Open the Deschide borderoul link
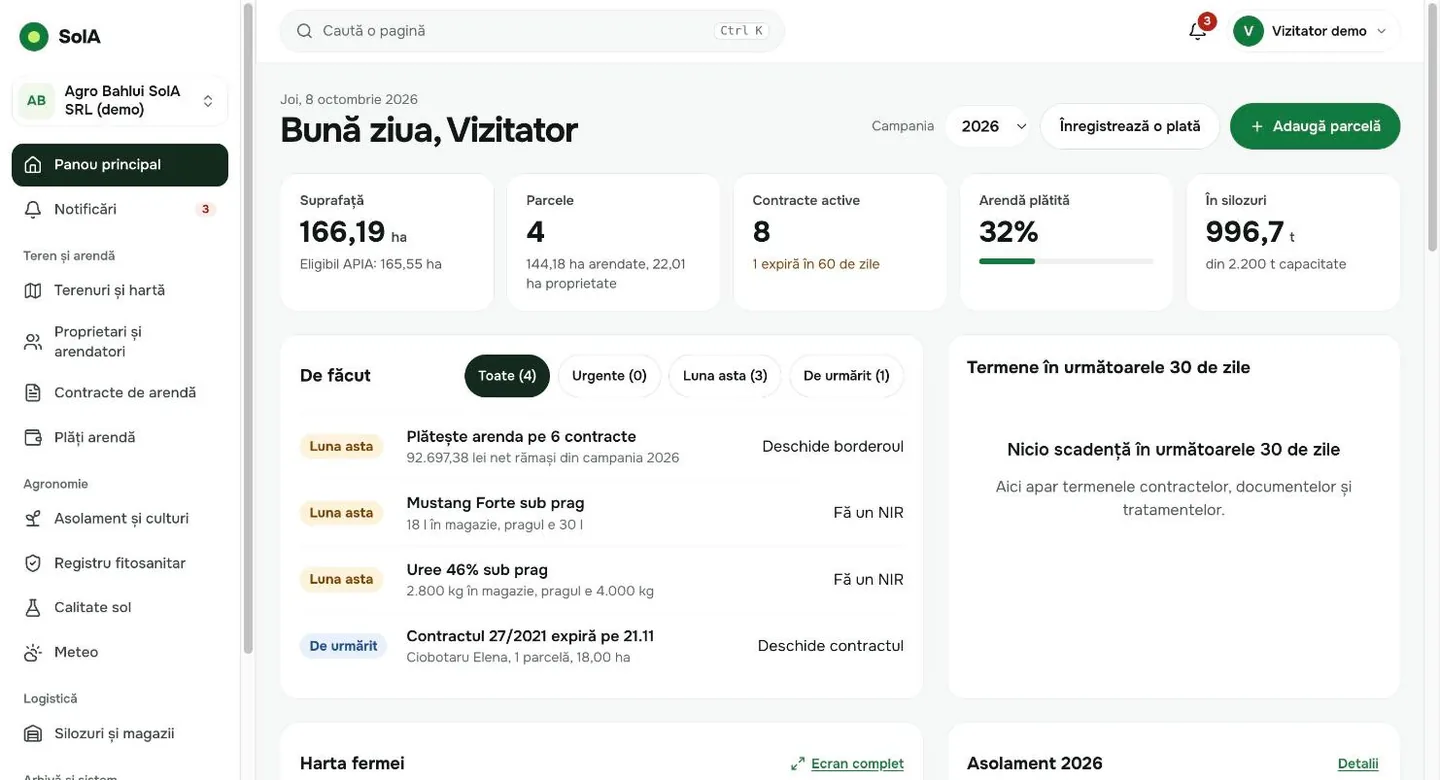The image size is (1440, 780). click(x=833, y=446)
